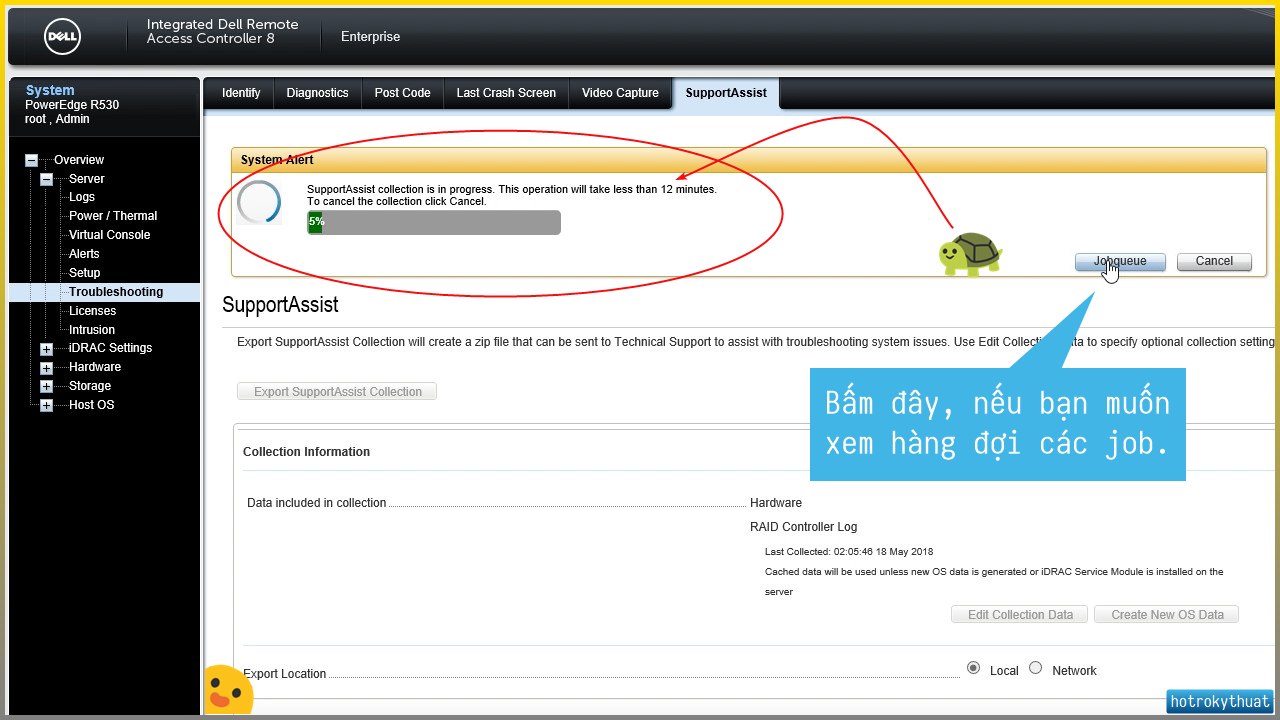Open the Video Capture tab
The height and width of the screenshot is (720, 1280).
pos(620,93)
